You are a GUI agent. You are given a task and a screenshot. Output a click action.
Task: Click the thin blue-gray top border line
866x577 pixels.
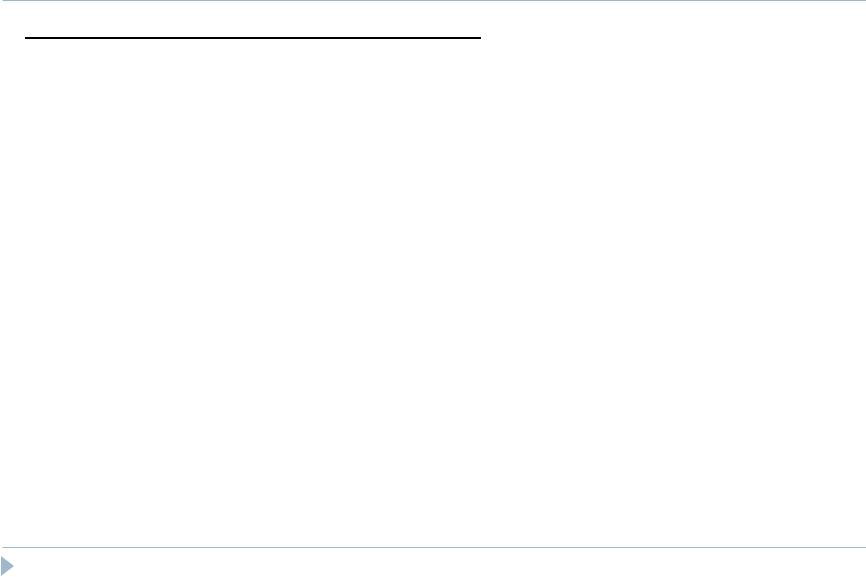click(x=434, y=1)
